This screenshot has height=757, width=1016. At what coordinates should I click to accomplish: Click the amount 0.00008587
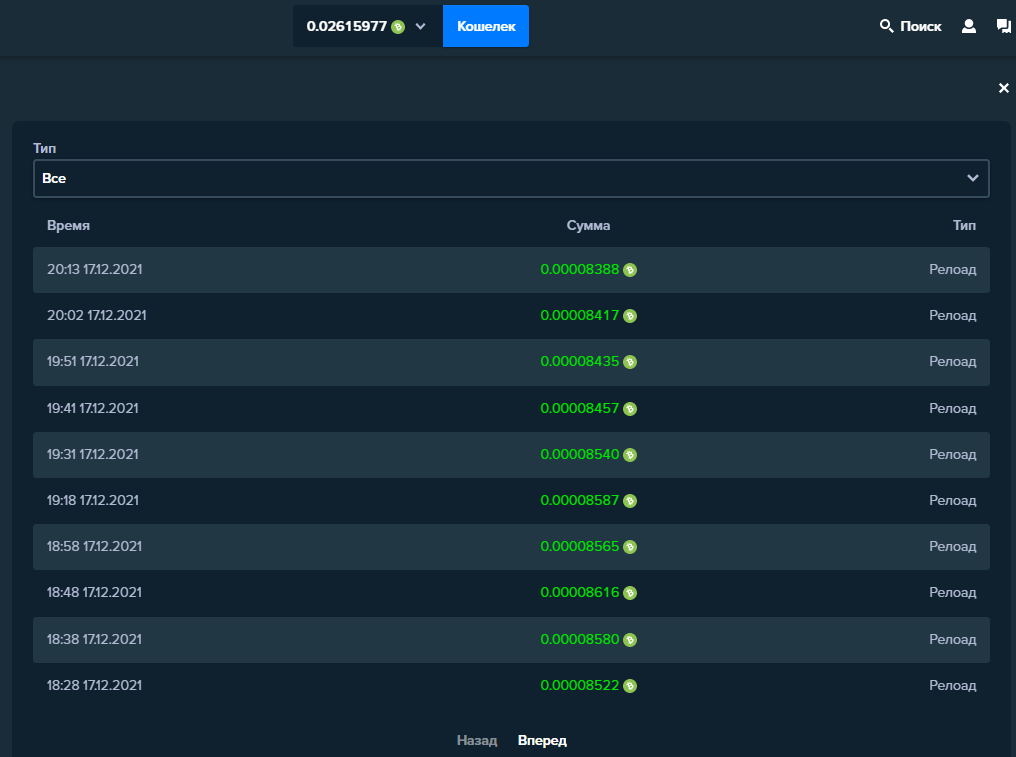[x=580, y=500]
